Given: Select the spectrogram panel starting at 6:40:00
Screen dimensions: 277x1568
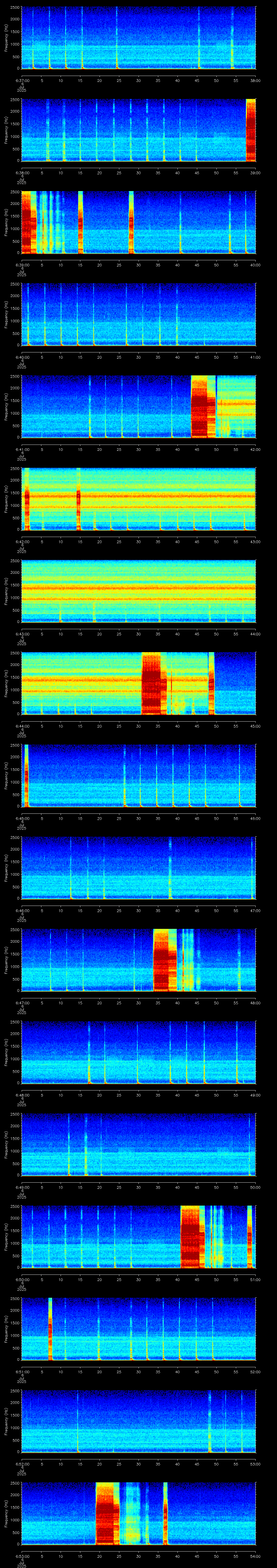Looking at the screenshot, I should [138, 314].
